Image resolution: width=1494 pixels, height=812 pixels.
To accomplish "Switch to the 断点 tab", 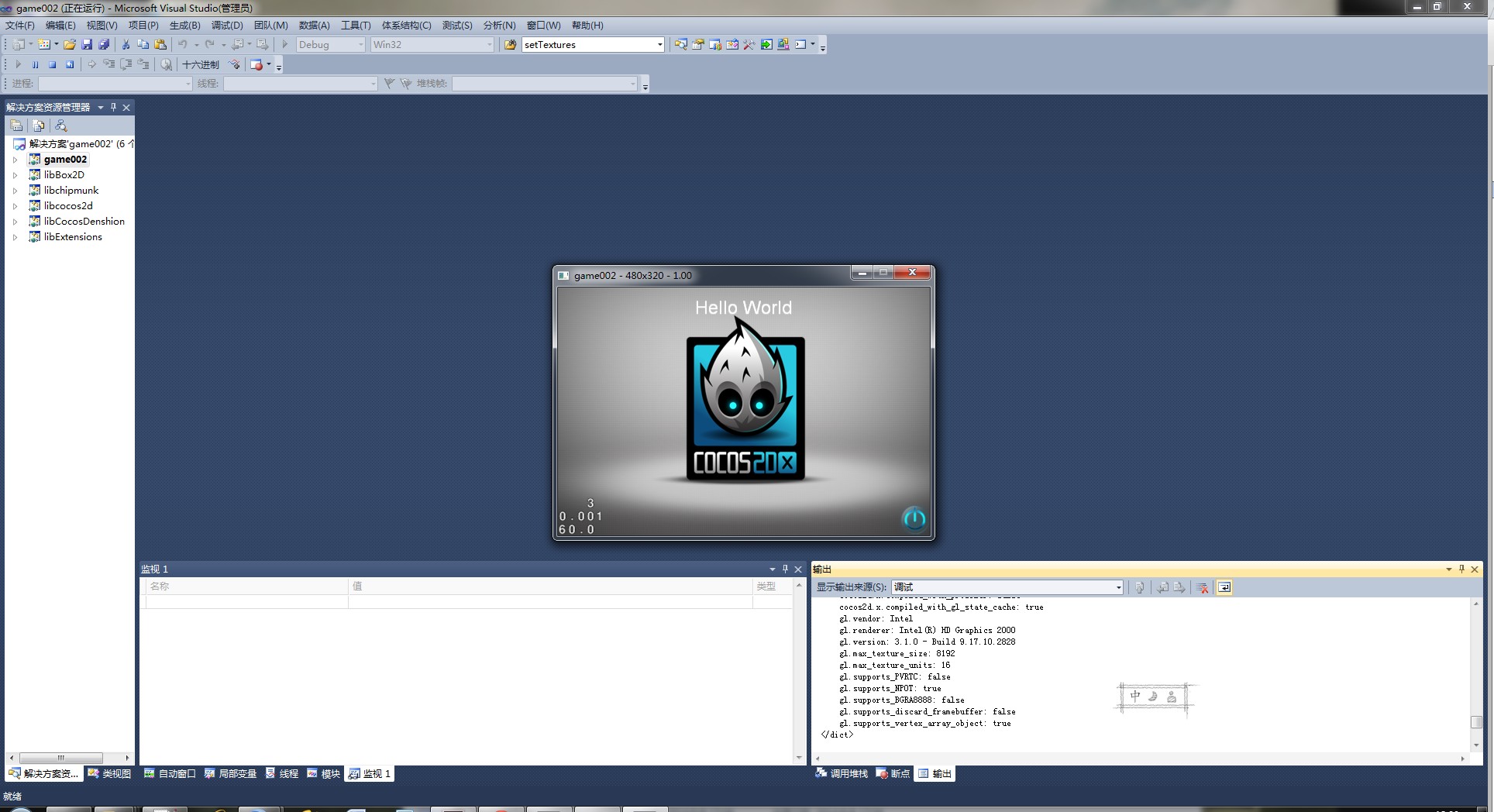I will (893, 773).
